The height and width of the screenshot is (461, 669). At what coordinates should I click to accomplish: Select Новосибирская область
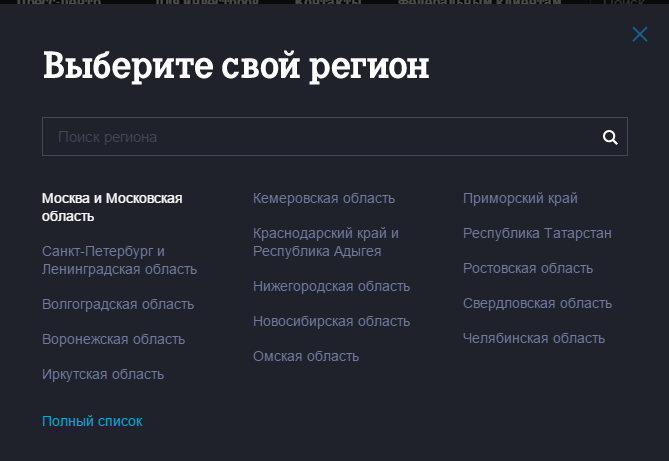(x=332, y=321)
